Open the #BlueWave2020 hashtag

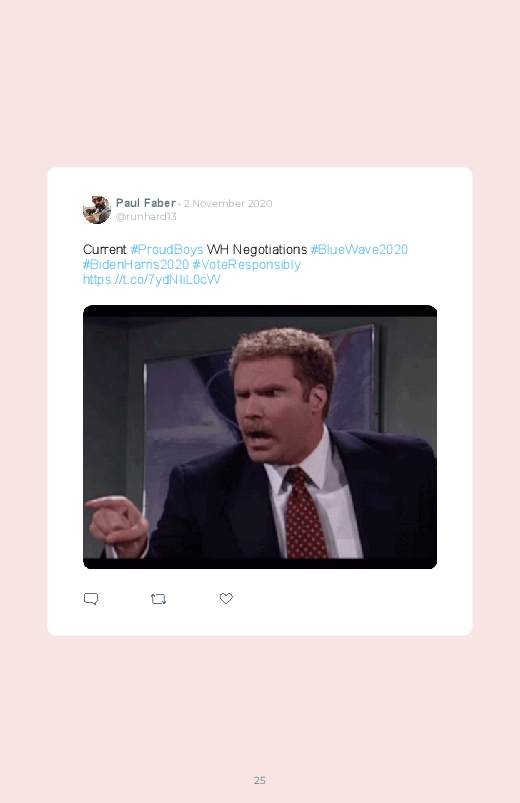[359, 249]
